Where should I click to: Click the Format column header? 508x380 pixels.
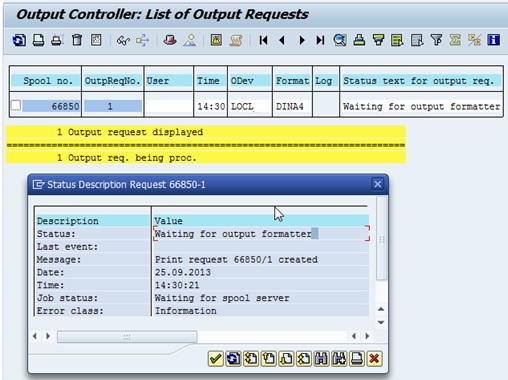click(x=292, y=81)
